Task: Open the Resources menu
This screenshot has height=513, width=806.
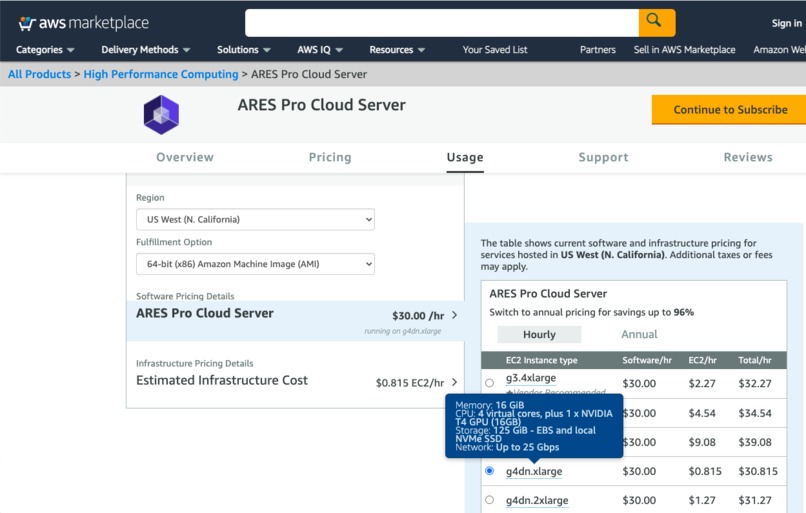Action: coord(396,50)
